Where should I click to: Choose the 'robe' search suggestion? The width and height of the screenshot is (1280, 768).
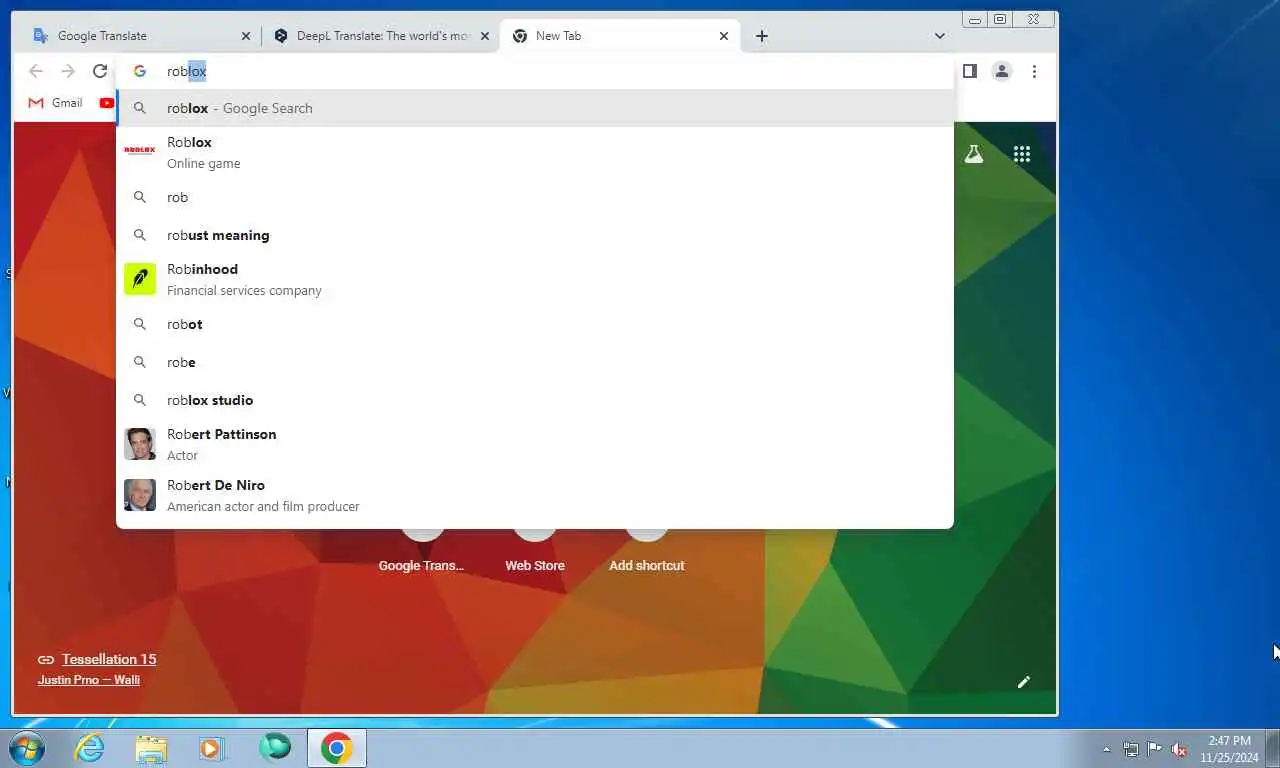tap(535, 362)
